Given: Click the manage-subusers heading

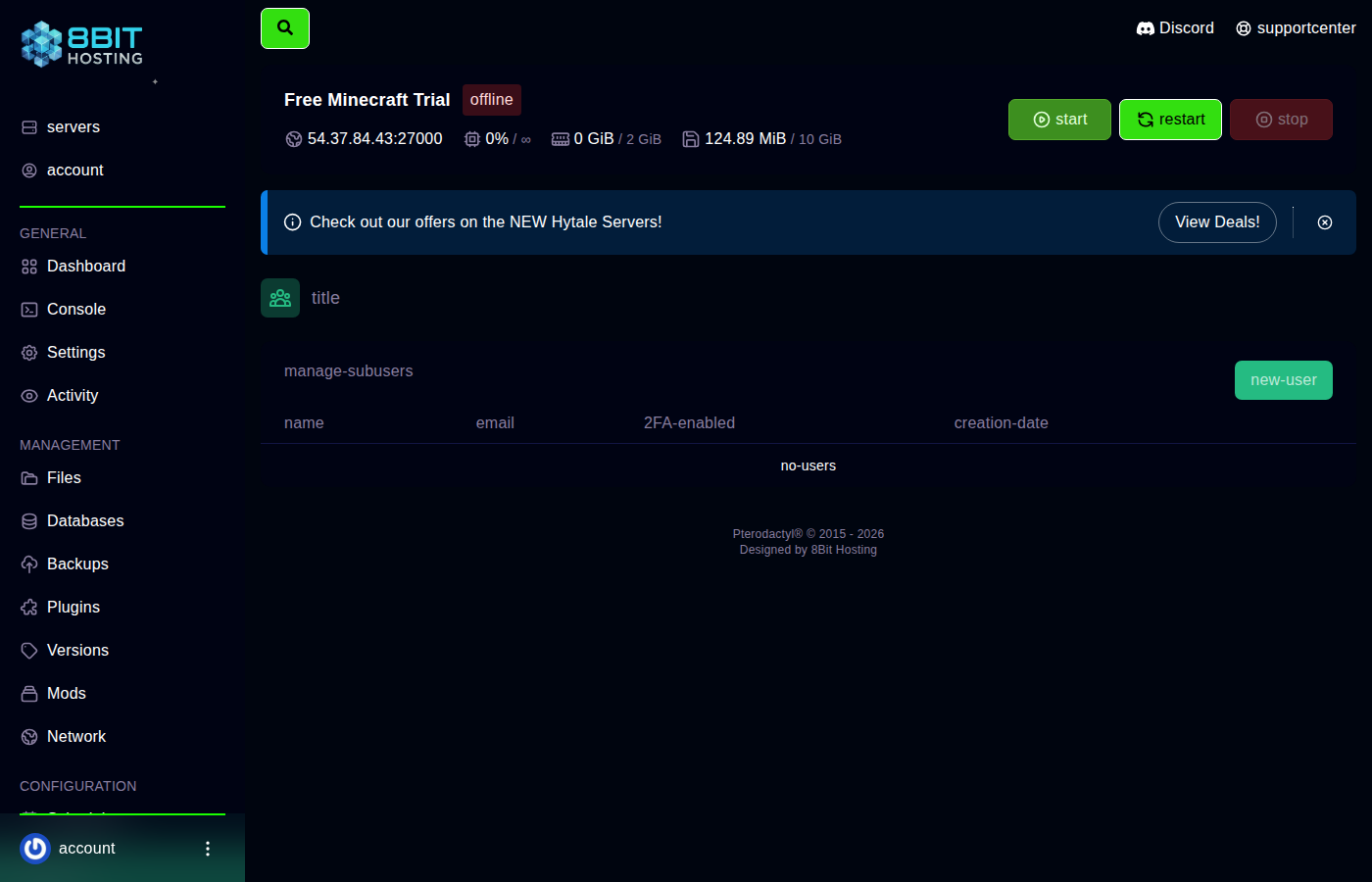Looking at the screenshot, I should pos(349,371).
